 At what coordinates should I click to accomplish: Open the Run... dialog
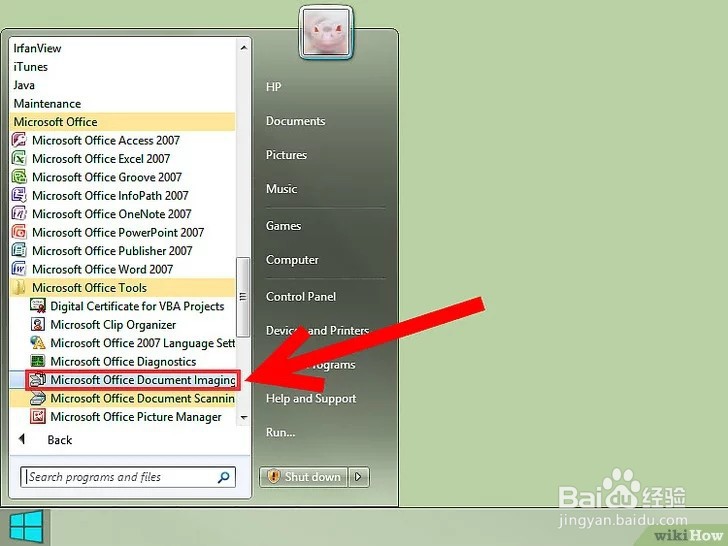[280, 433]
